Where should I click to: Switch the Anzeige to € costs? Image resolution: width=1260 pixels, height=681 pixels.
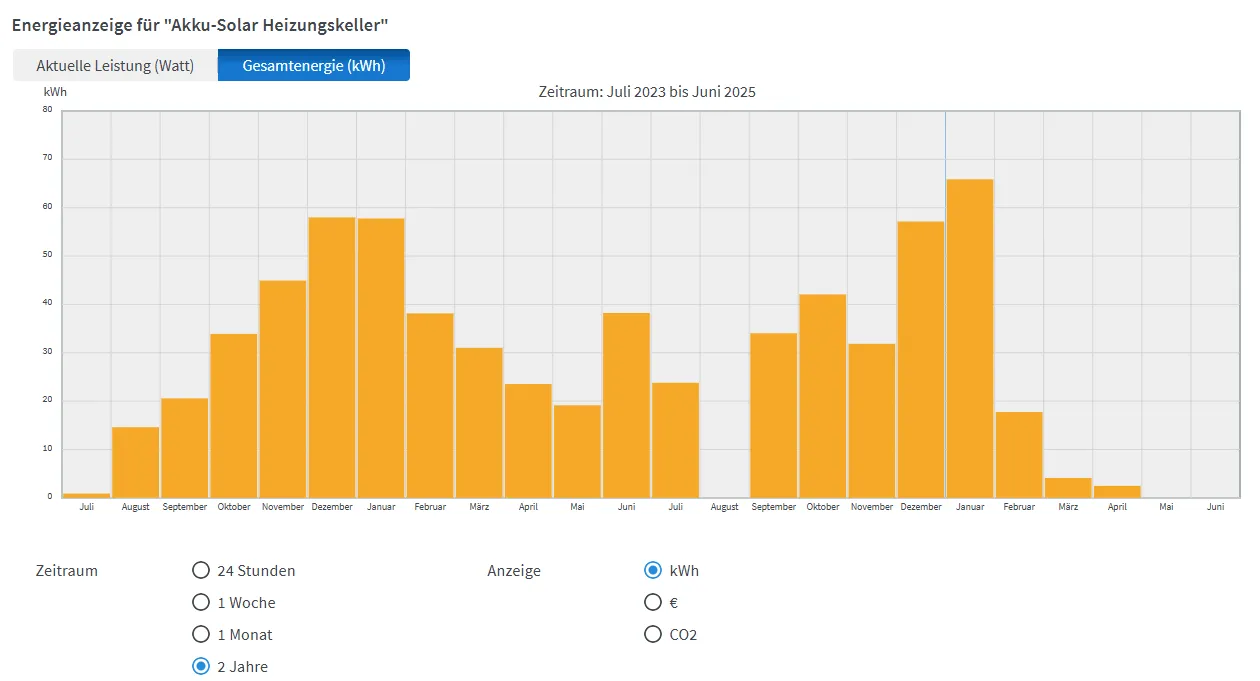point(653,603)
